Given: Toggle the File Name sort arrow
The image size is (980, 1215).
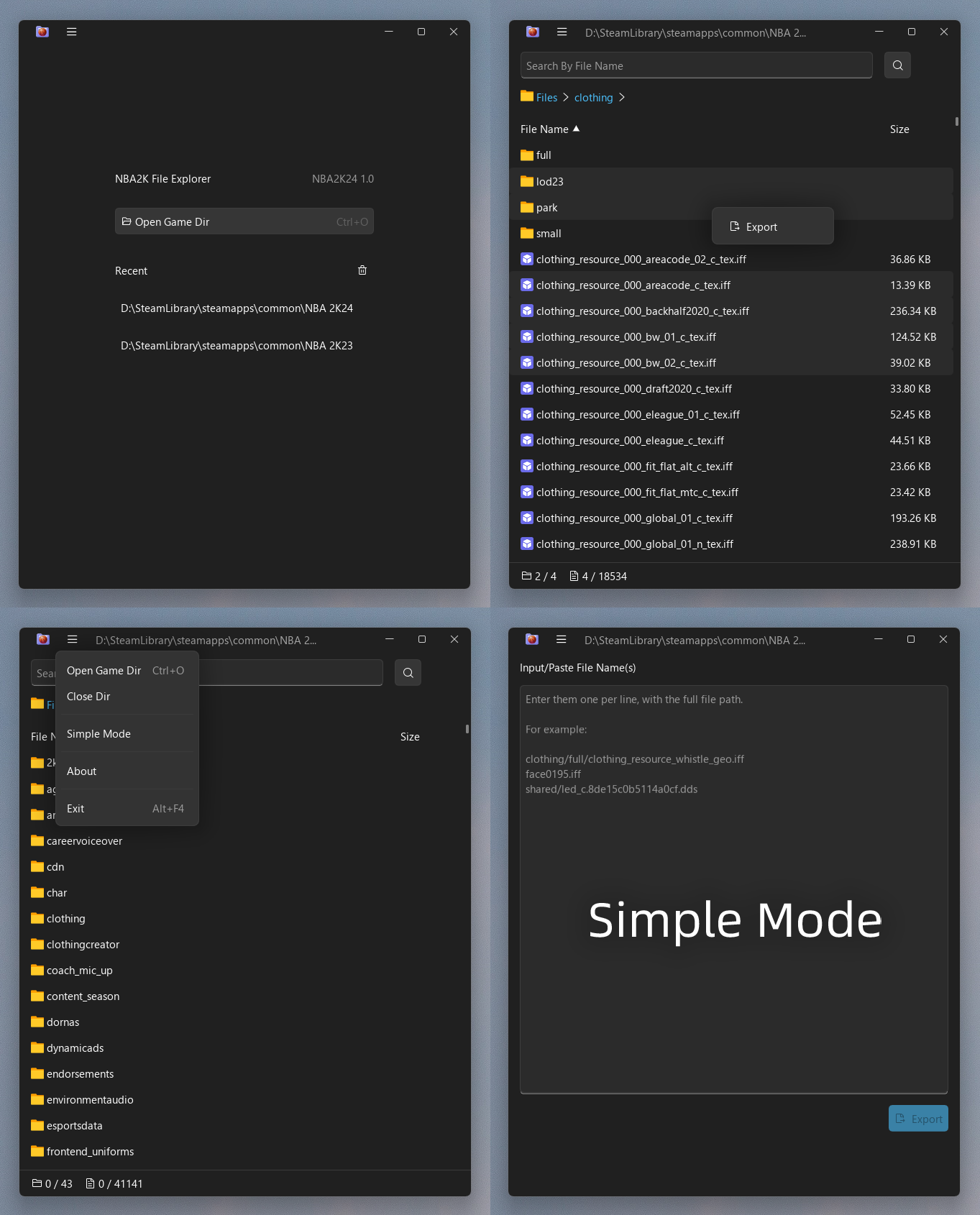Looking at the screenshot, I should coord(576,129).
